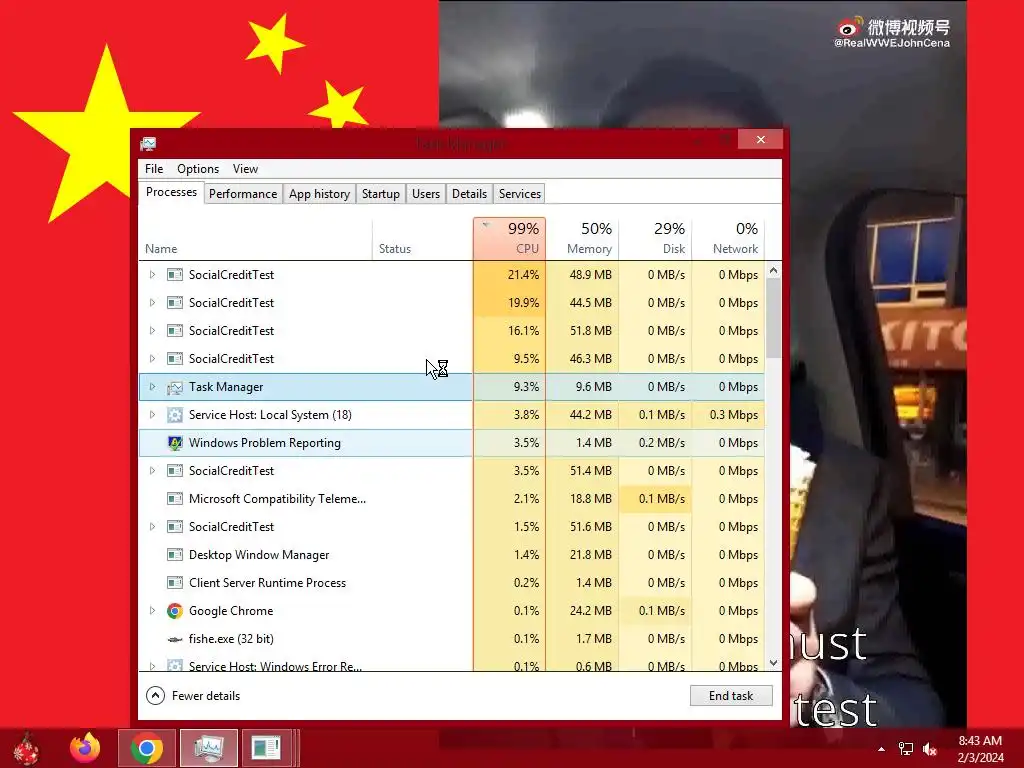This screenshot has height=768, width=1024.
Task: Switch to the Users tab
Action: pyautogui.click(x=426, y=194)
